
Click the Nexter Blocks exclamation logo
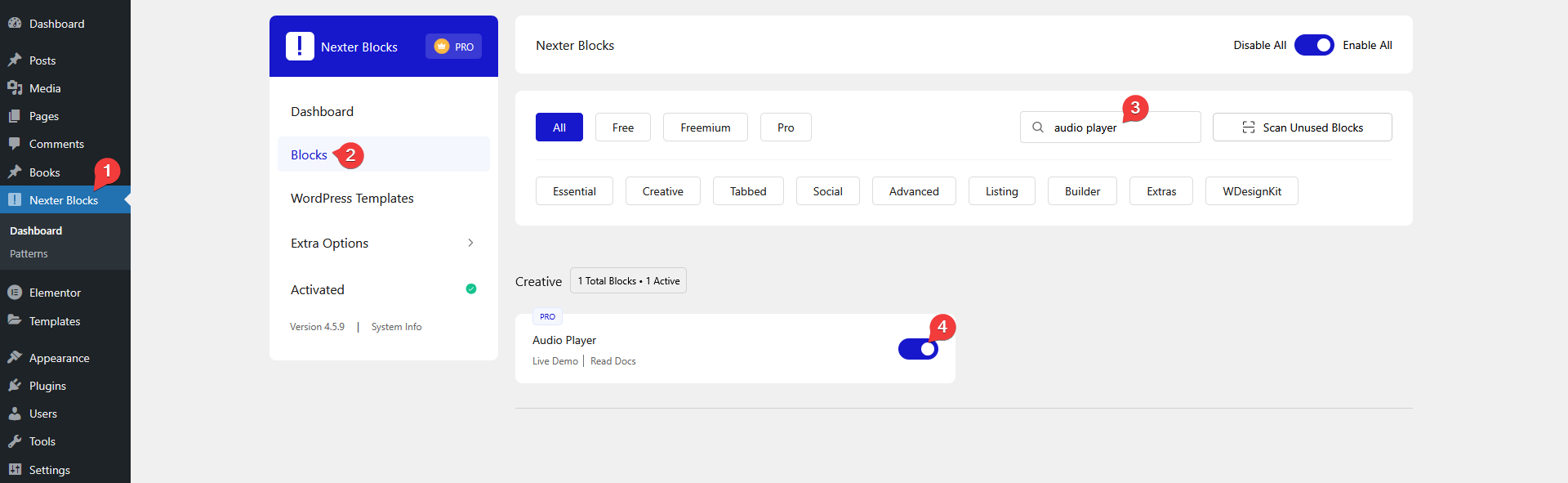tap(300, 47)
